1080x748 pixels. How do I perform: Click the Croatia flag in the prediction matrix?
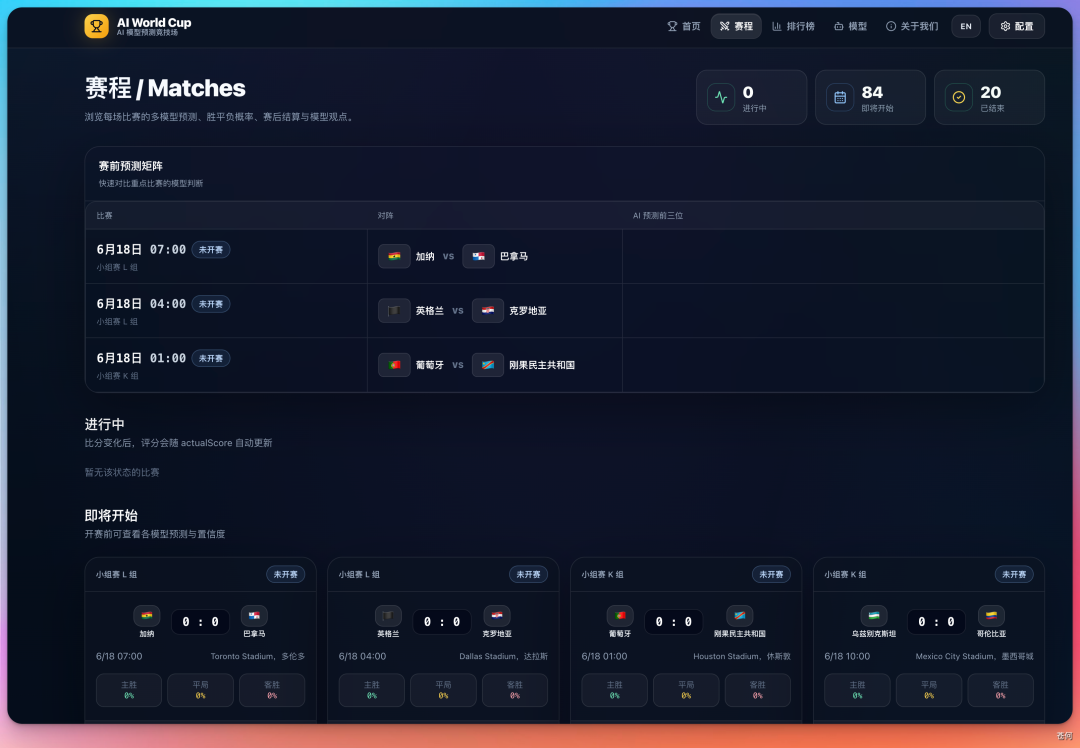click(x=488, y=311)
